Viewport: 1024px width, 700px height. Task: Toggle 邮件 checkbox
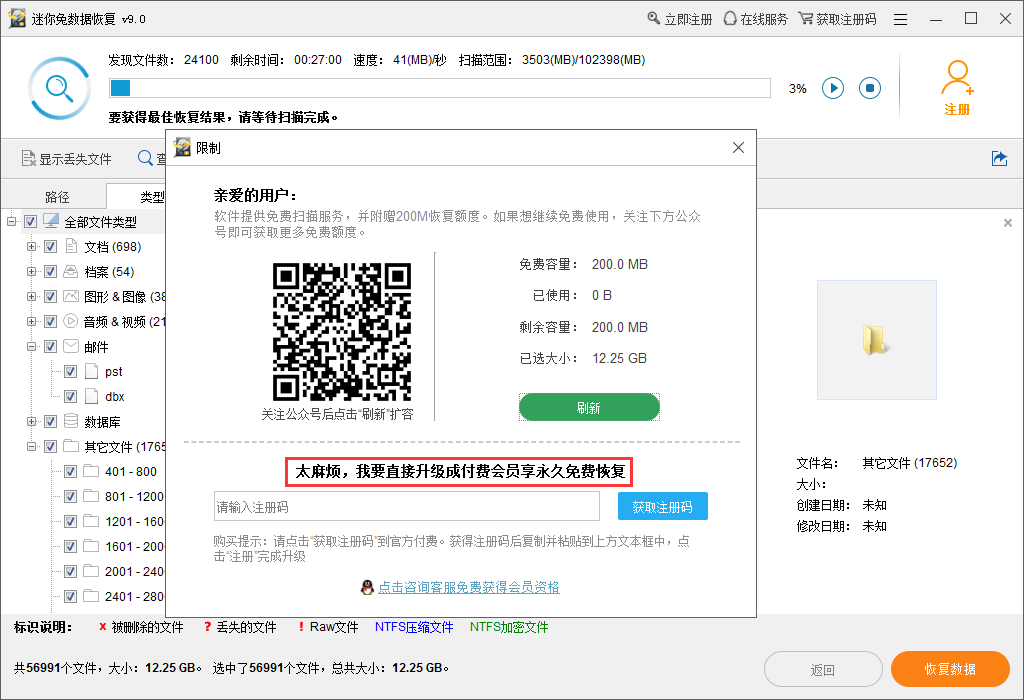click(50, 346)
